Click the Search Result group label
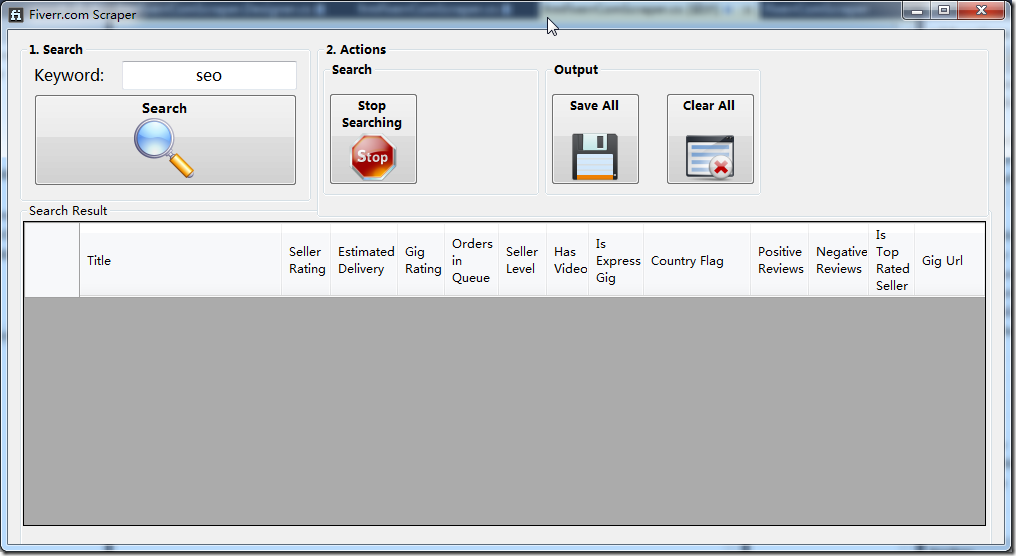Screen dimensions: 1016x556 tap(68, 211)
